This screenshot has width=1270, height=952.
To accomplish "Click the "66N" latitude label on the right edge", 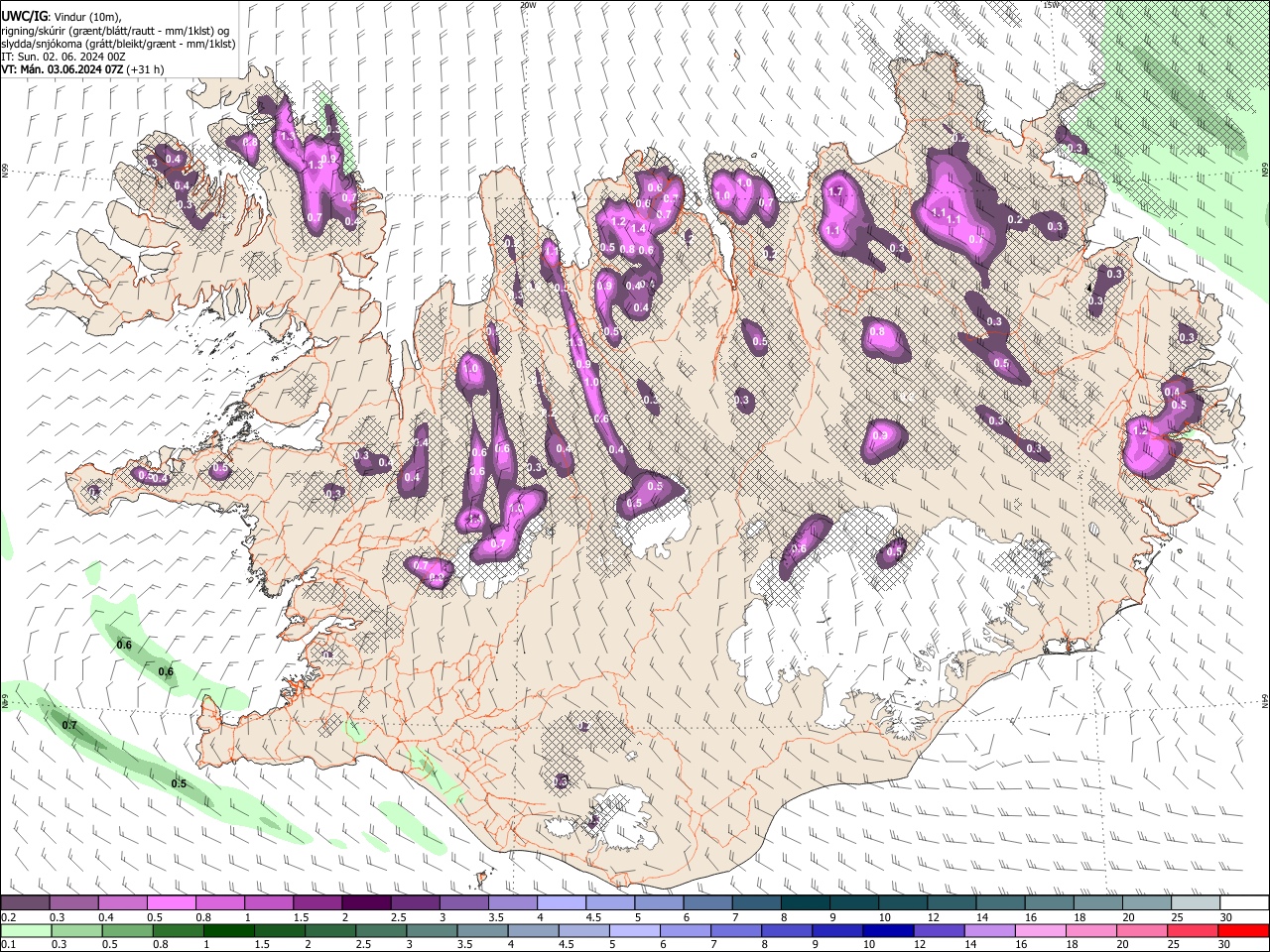I will (1265, 172).
